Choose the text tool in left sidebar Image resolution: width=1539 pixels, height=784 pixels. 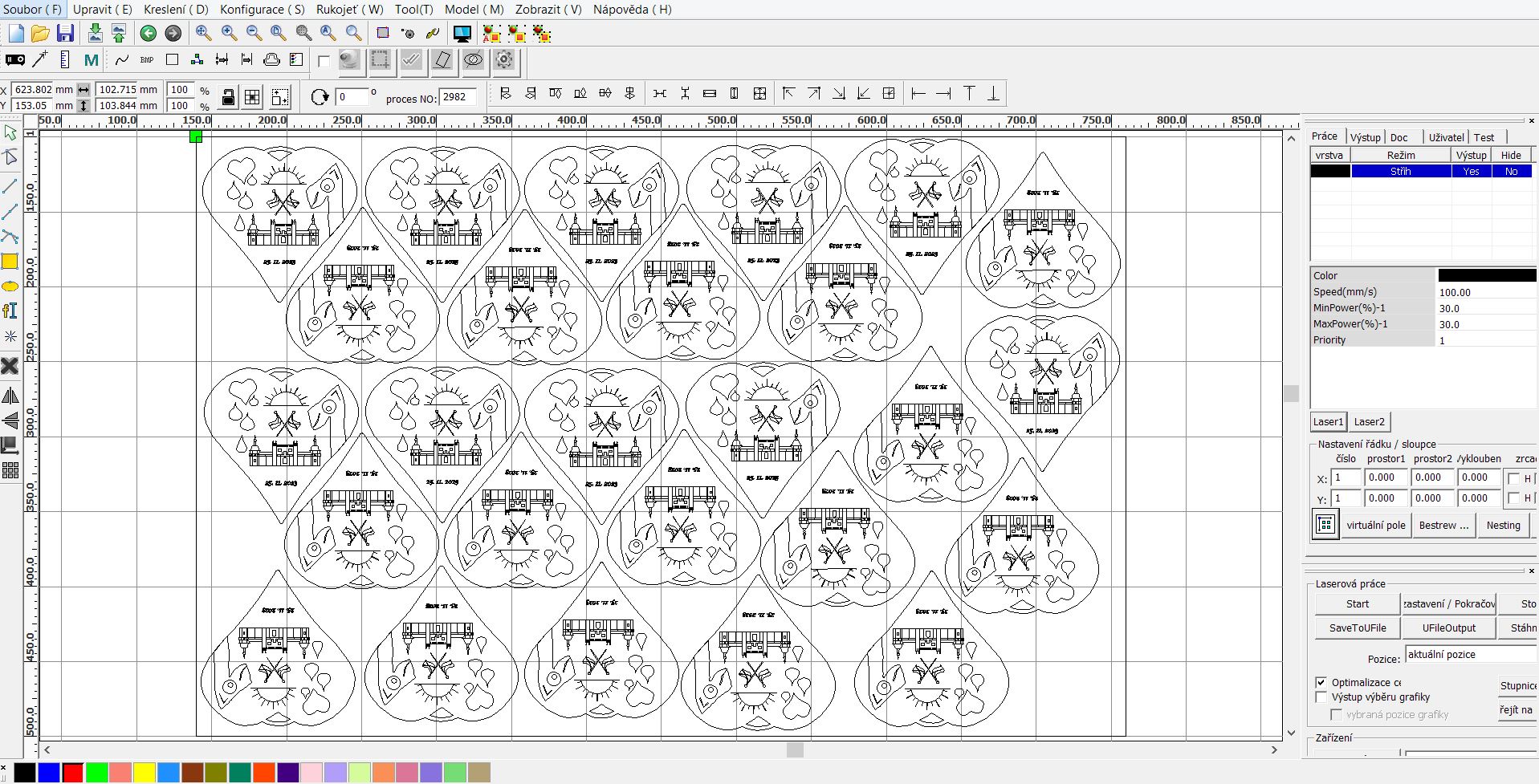10,311
